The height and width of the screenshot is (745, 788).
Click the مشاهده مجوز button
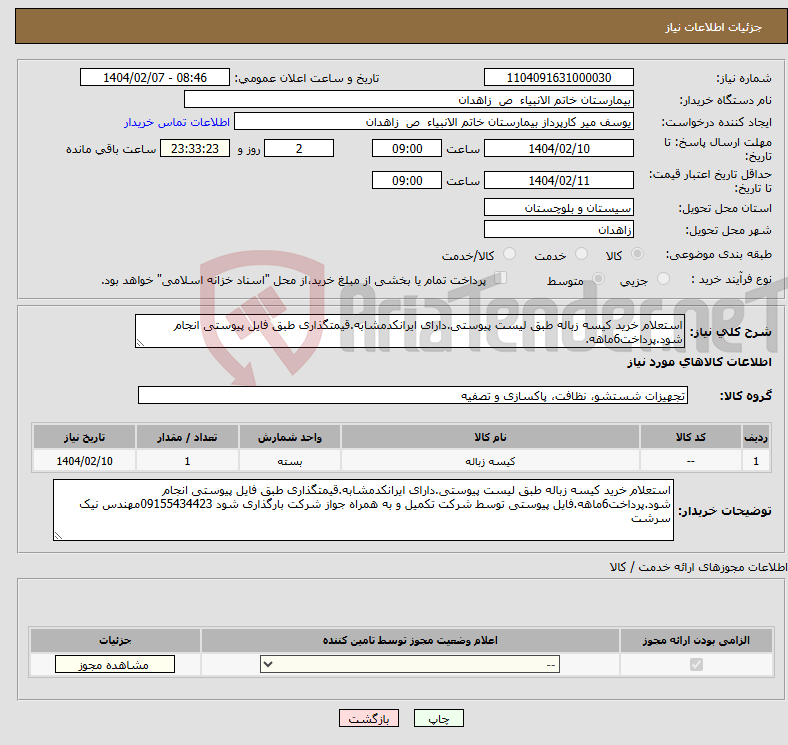point(115,665)
